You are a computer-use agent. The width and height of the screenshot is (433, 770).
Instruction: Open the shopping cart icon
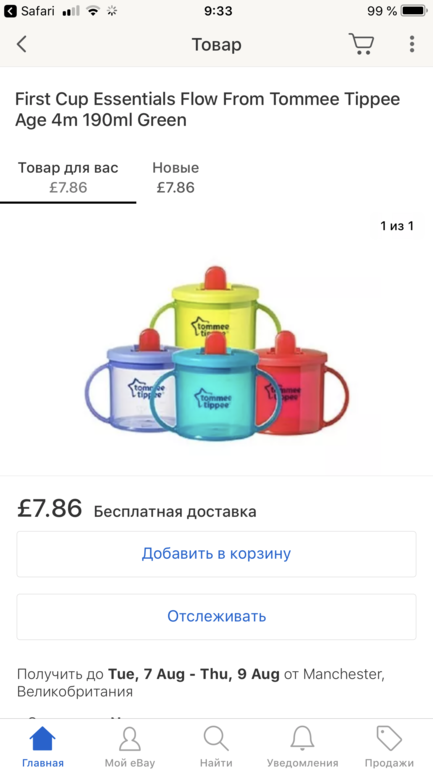pos(361,44)
